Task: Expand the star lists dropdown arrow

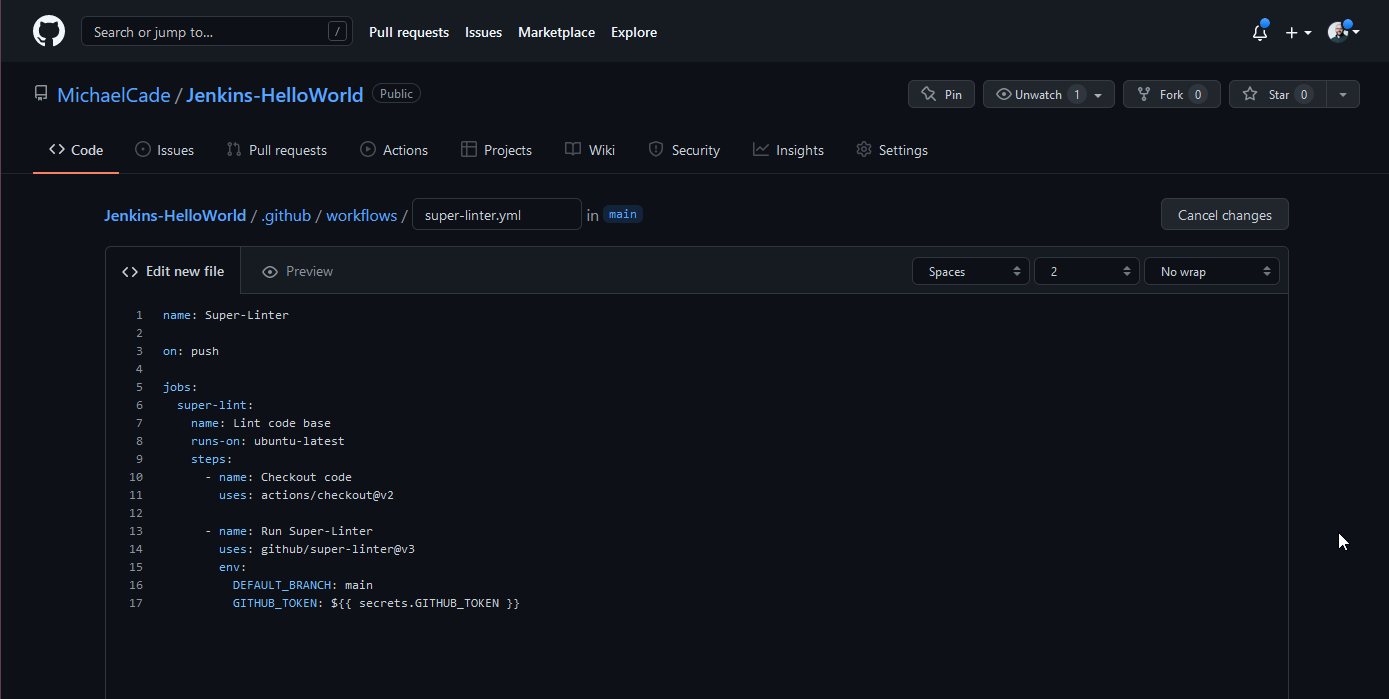Action: coord(1343,94)
